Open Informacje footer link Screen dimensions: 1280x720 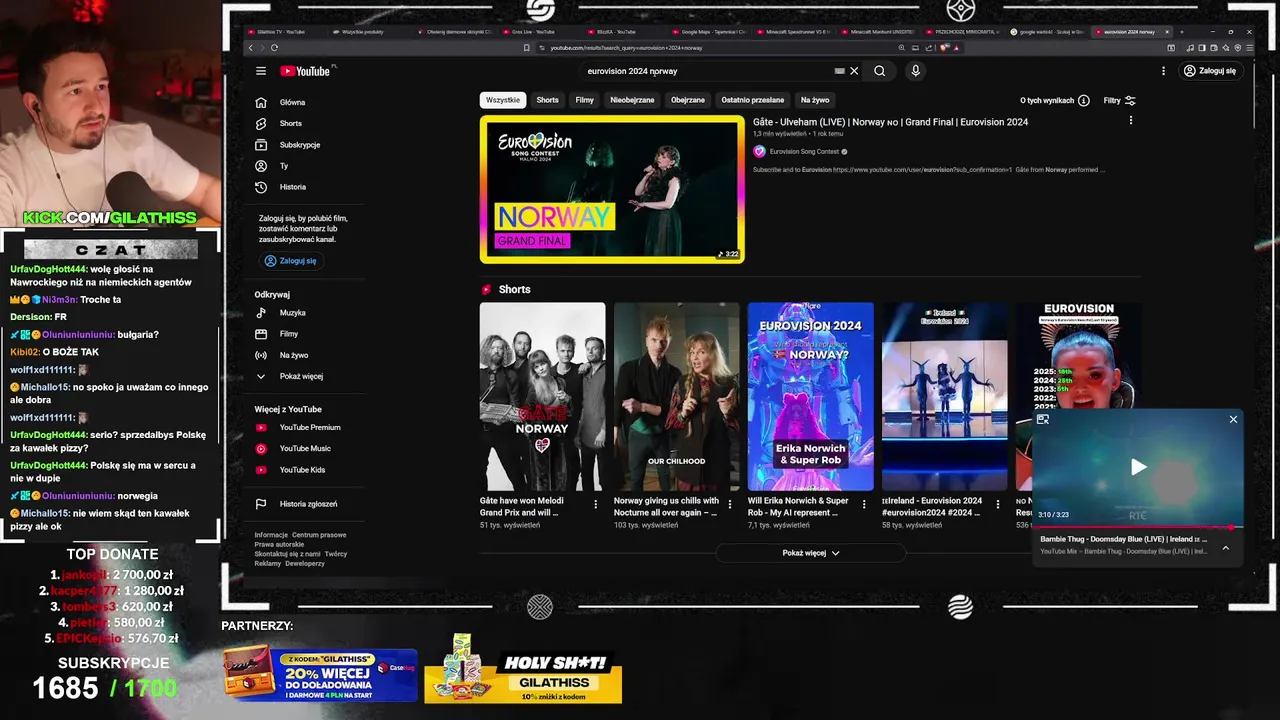pyautogui.click(x=271, y=535)
